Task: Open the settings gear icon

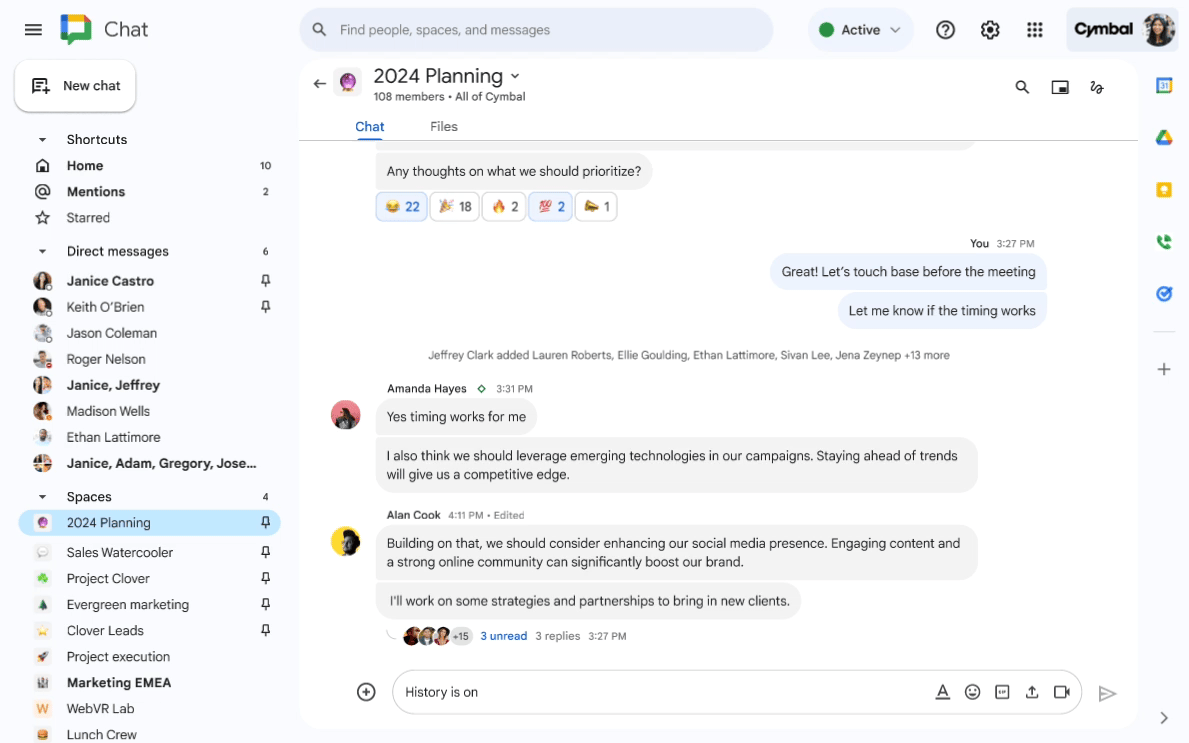Action: 990,30
